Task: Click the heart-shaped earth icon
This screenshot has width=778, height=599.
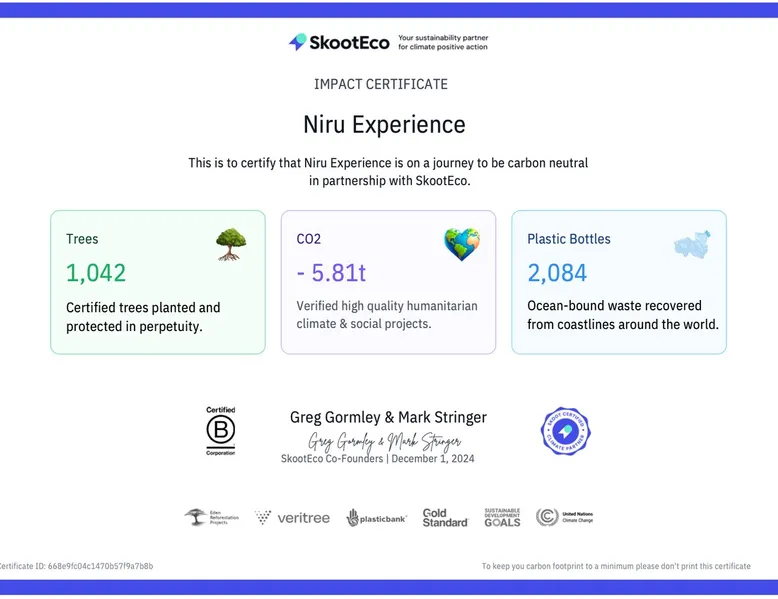Action: pos(461,244)
